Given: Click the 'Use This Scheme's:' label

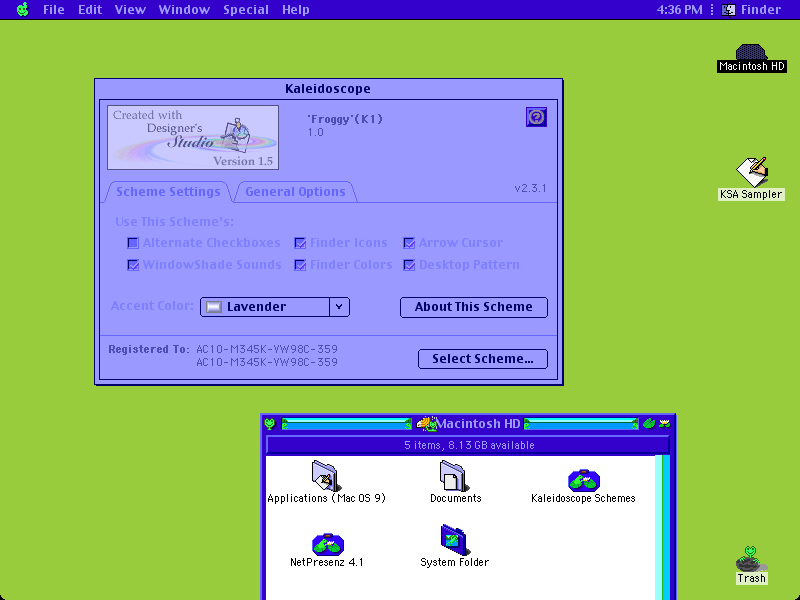Looking at the screenshot, I should pyautogui.click(x=174, y=222).
